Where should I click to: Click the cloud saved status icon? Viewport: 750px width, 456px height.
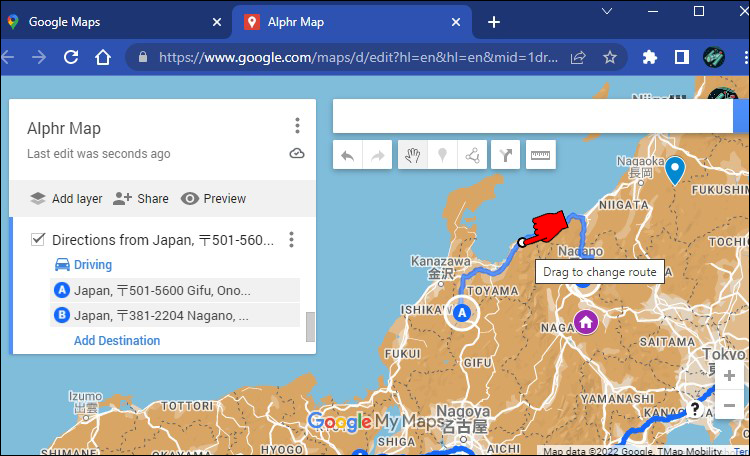tap(296, 153)
